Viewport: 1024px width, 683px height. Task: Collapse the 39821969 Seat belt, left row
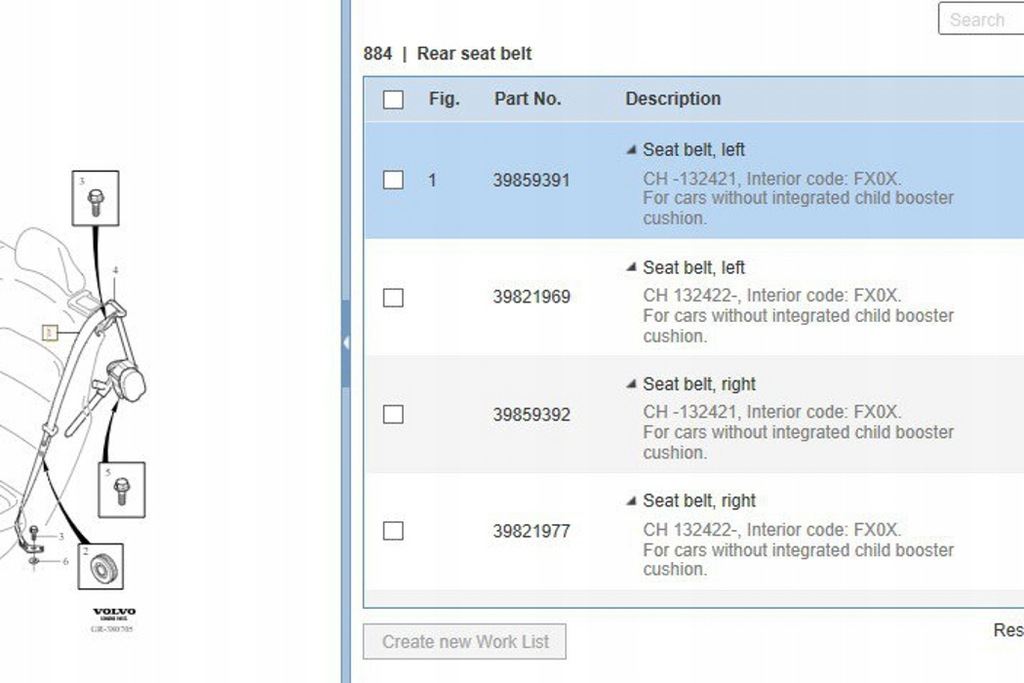(631, 267)
